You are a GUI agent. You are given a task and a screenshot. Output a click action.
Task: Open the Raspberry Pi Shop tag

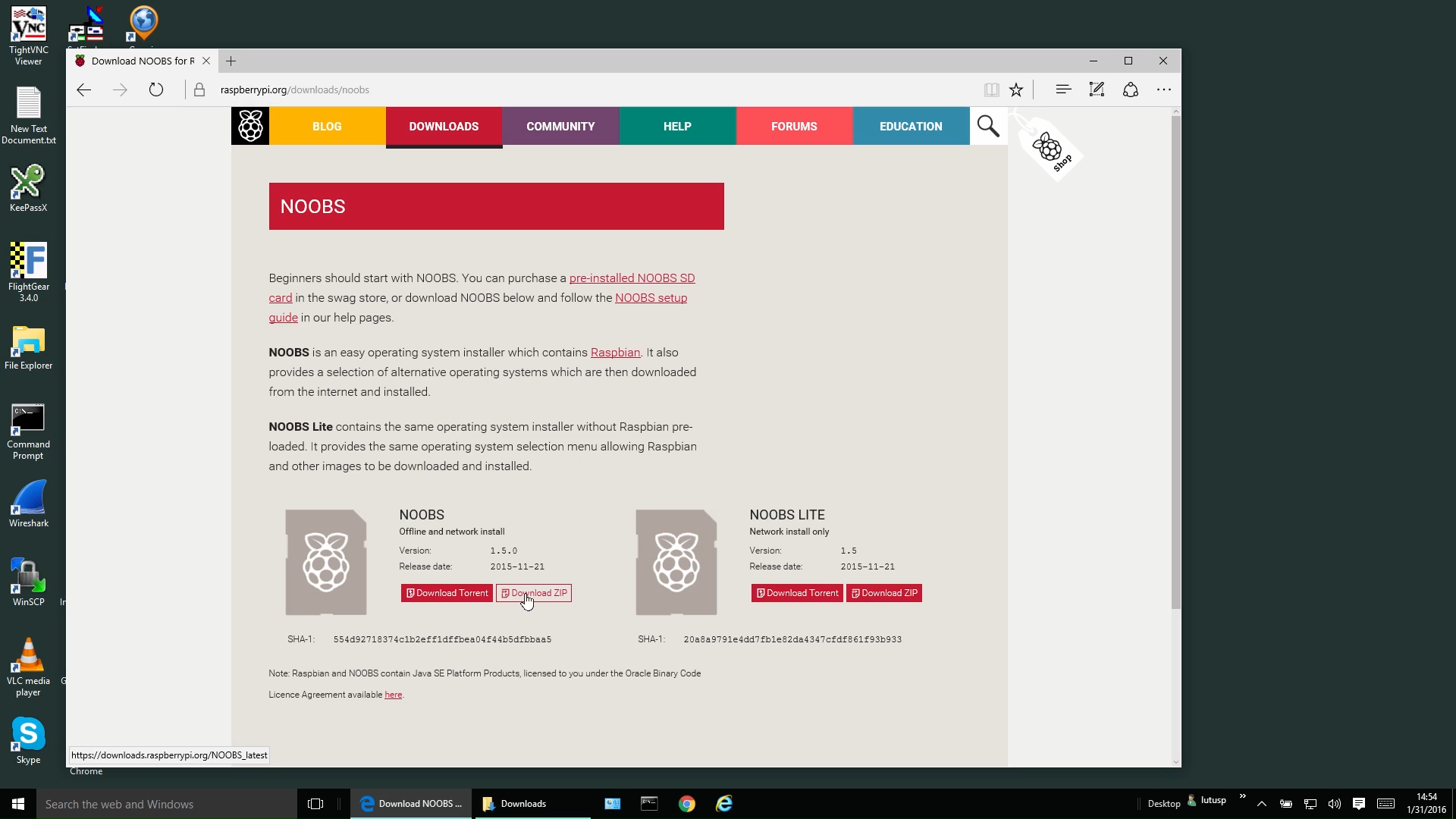click(1050, 149)
